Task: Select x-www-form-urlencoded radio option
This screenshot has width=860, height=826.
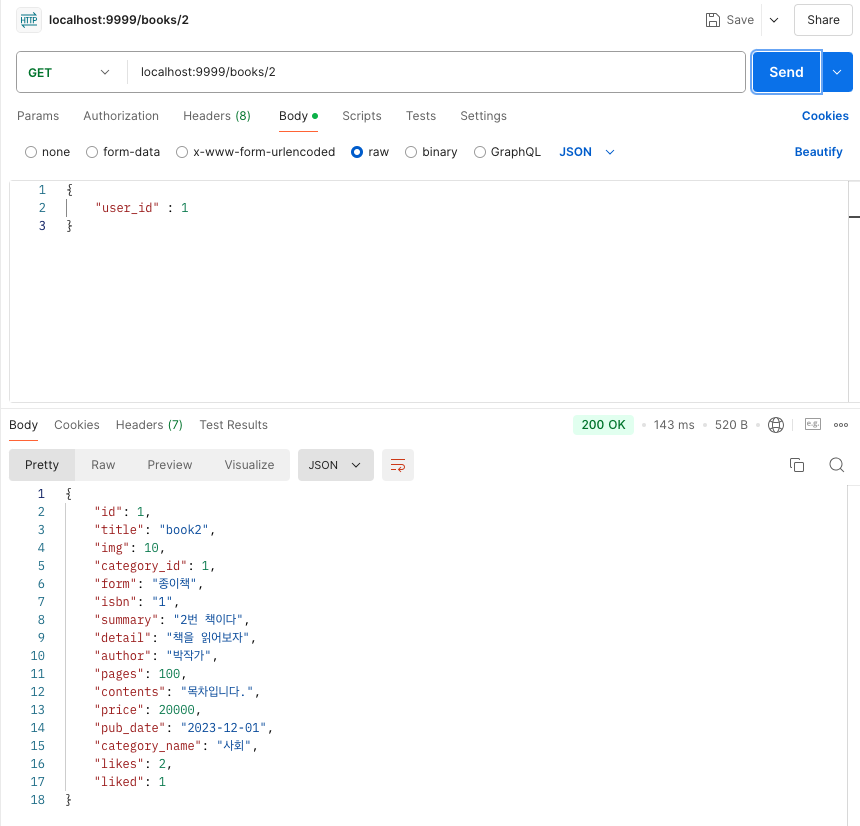Action: pos(182,152)
